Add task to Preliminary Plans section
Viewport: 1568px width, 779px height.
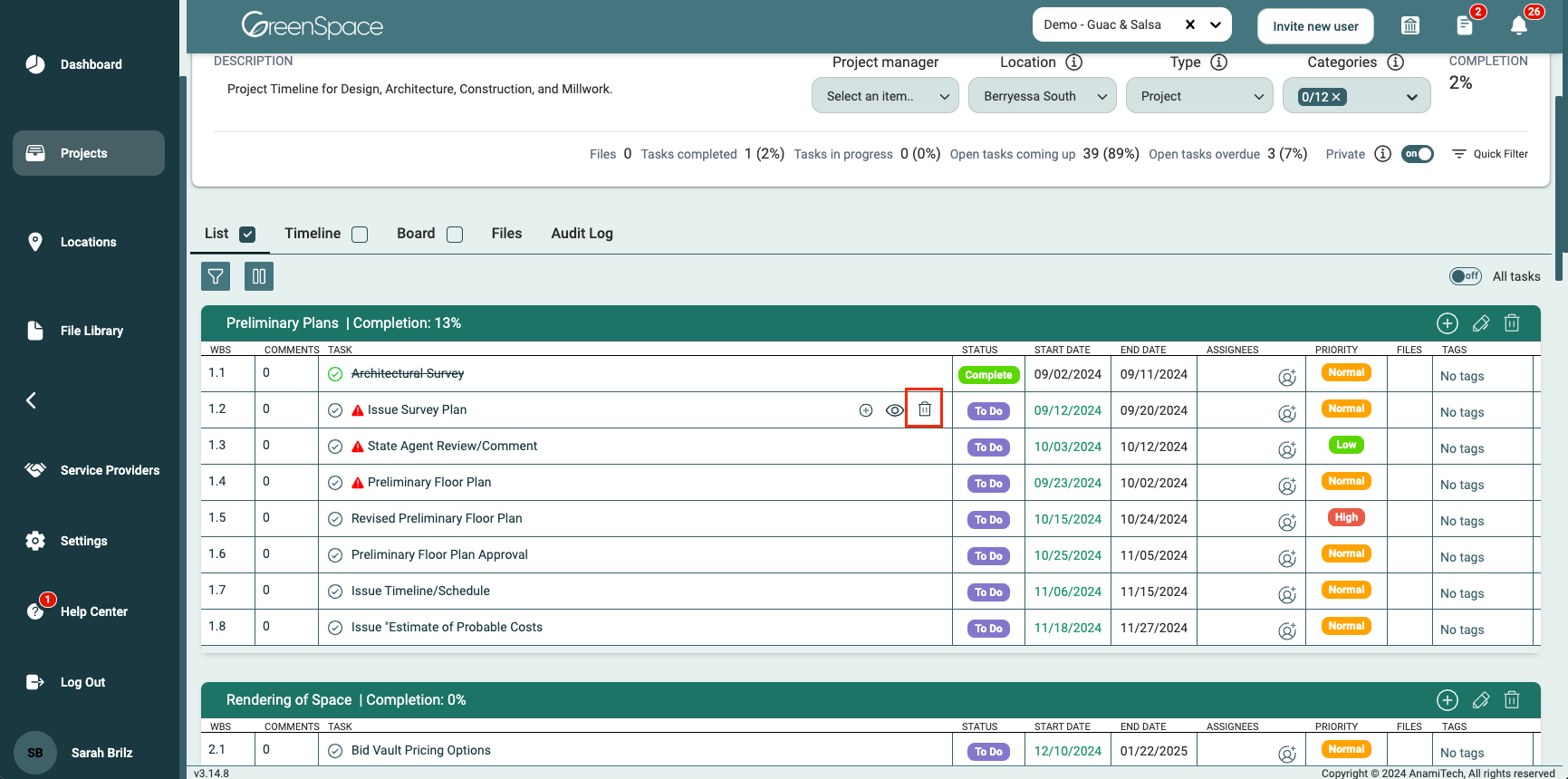(x=1447, y=323)
